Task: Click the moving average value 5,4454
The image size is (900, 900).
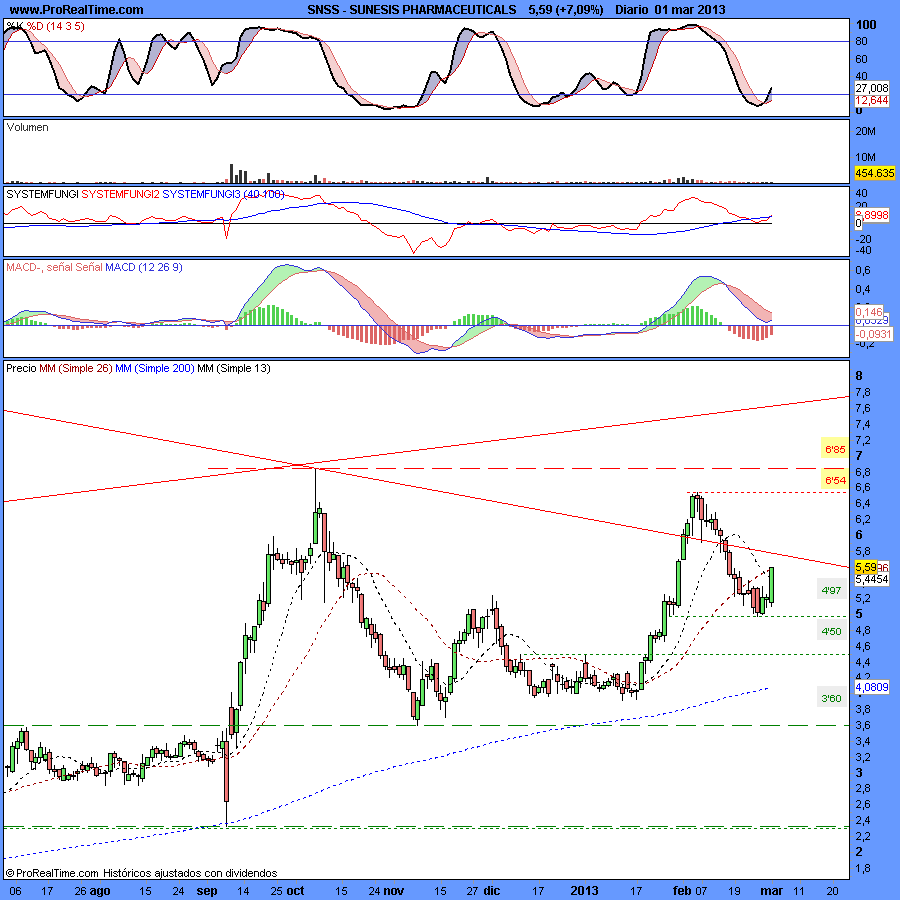Action: click(871, 579)
